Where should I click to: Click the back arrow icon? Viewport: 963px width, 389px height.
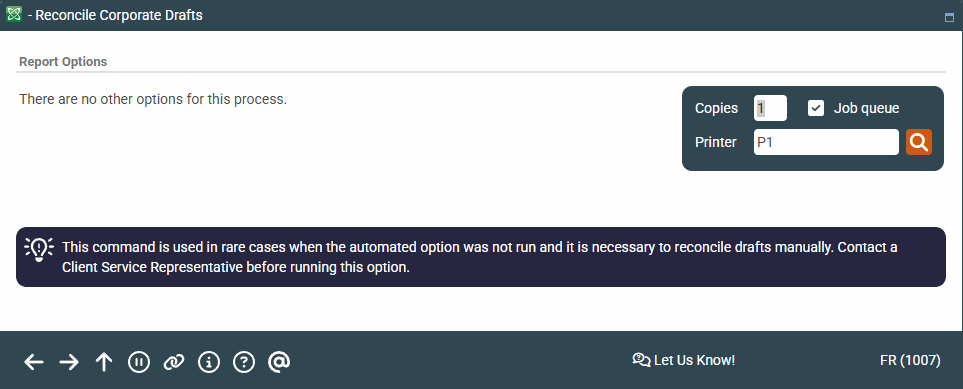click(x=34, y=363)
